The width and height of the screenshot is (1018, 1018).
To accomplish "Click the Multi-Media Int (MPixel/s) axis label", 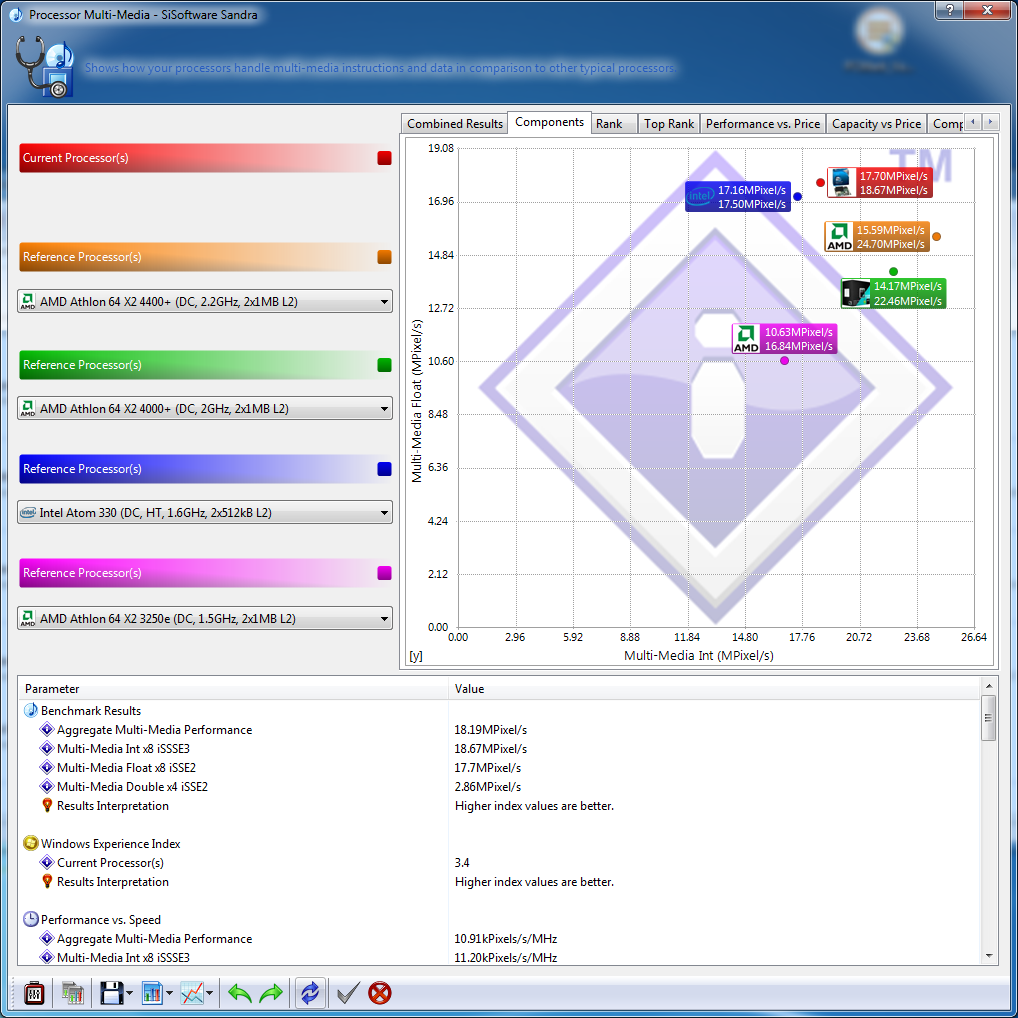I will point(699,656).
